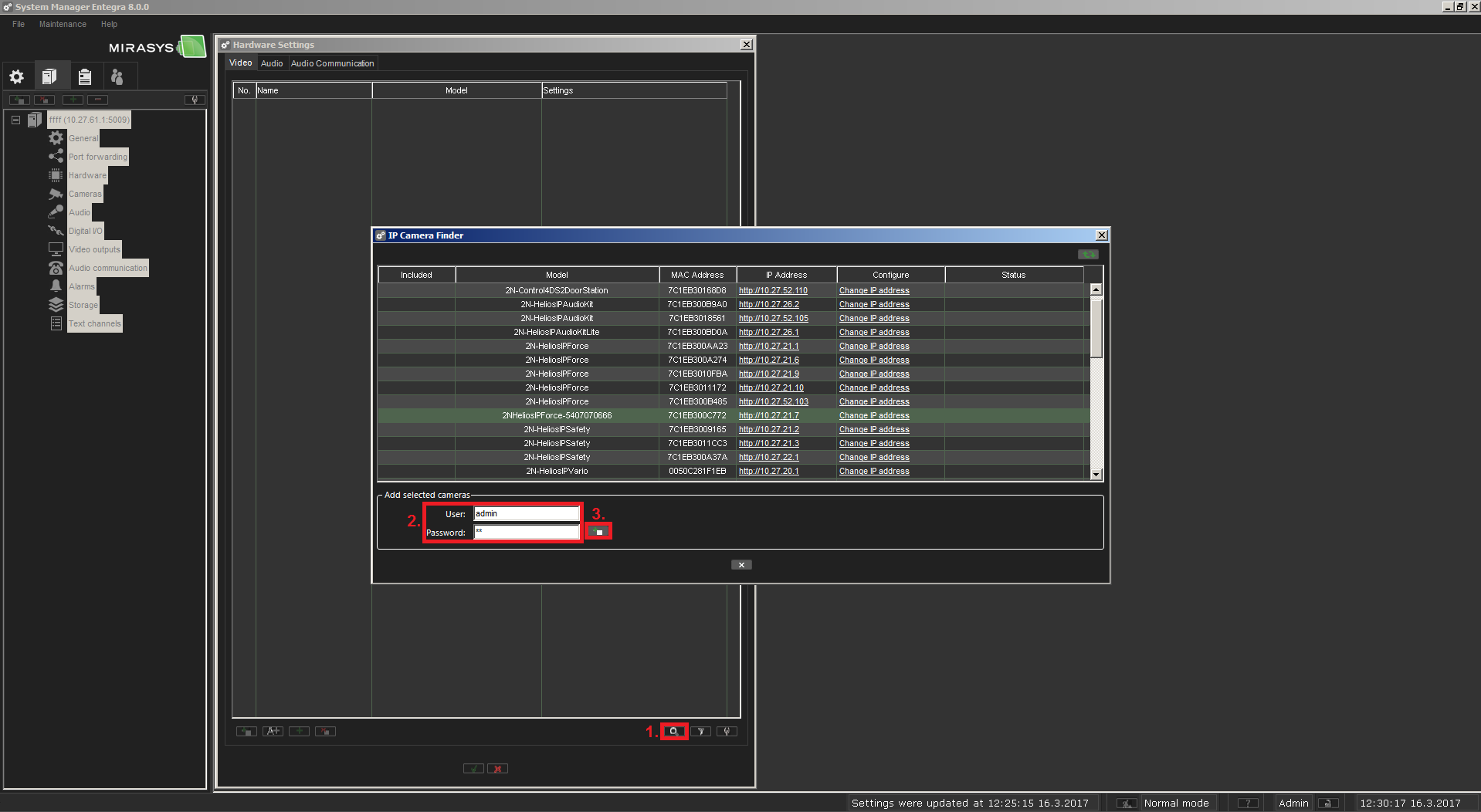Switch to the Audio Communication tab
Viewport: 1481px width, 812px height.
point(332,63)
